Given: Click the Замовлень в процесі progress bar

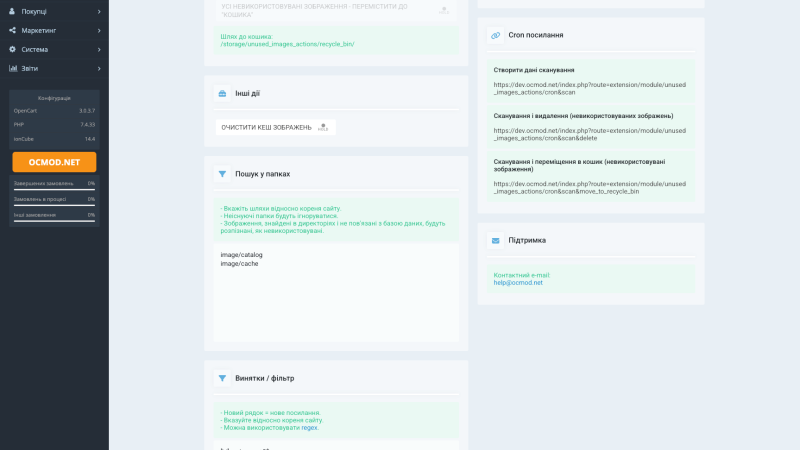Looking at the screenshot, I should pos(54,205).
